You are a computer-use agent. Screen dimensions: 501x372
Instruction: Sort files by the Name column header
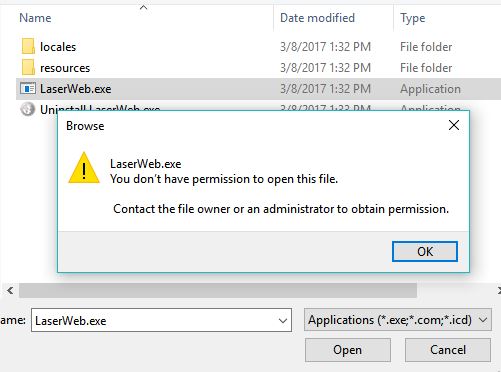tap(35, 18)
